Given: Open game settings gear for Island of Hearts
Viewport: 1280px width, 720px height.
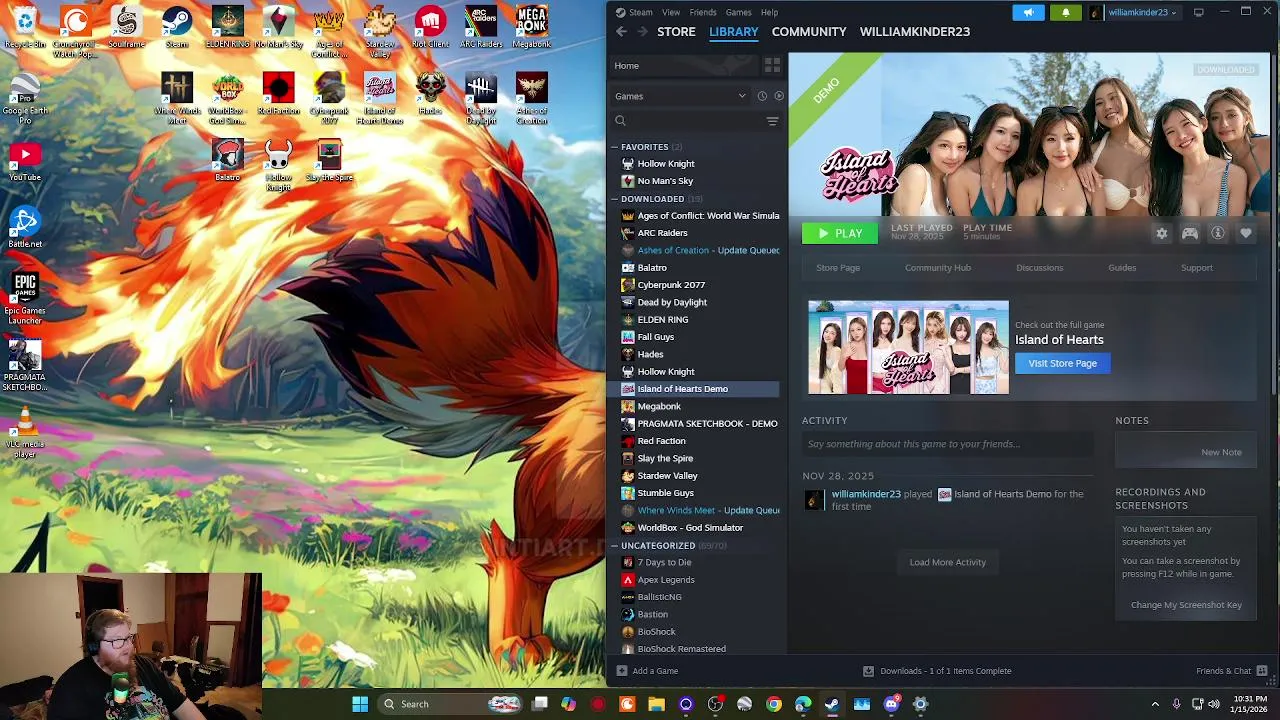Looking at the screenshot, I should click(1162, 233).
